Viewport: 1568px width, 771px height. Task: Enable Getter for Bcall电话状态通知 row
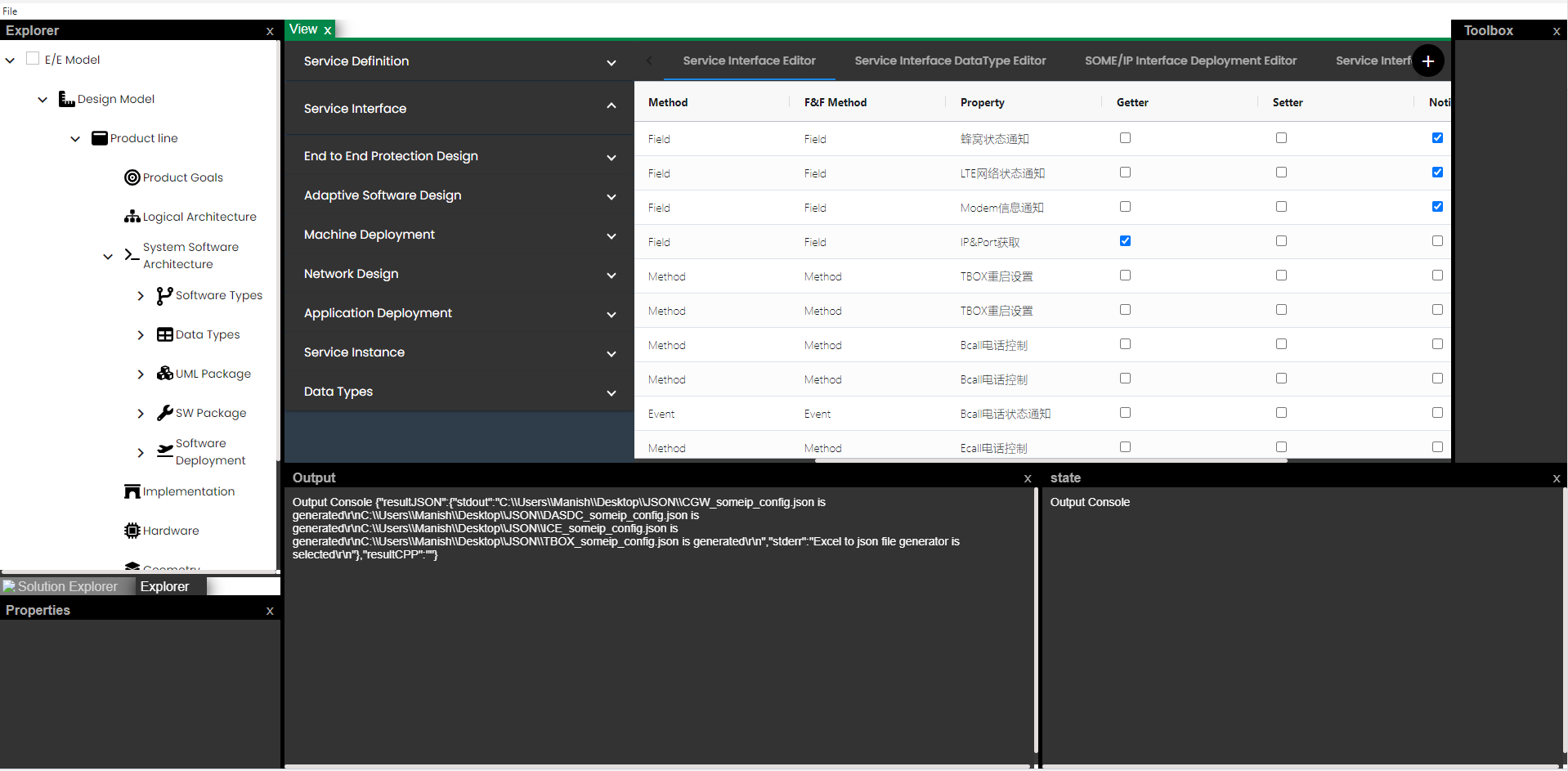(1125, 413)
